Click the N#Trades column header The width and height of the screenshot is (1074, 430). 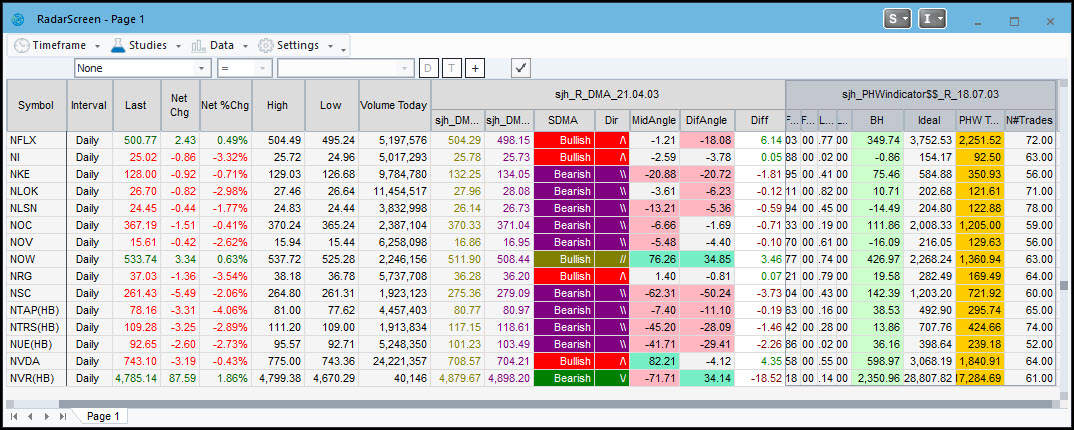tap(1030, 120)
